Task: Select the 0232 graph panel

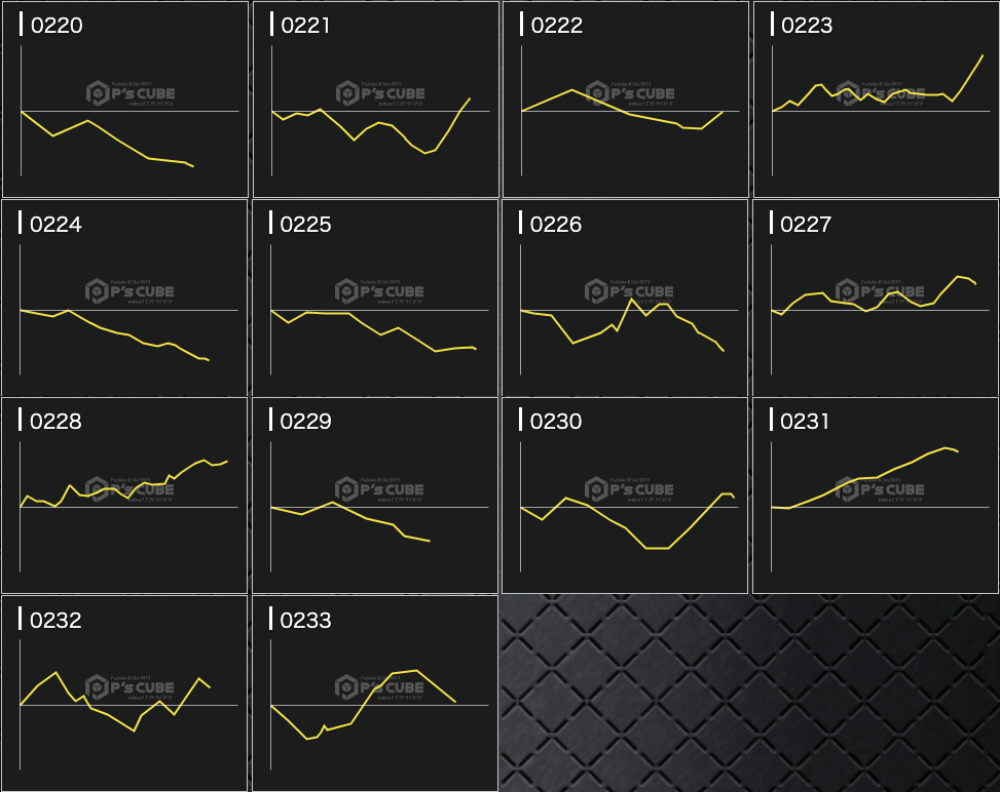Action: click(x=125, y=694)
